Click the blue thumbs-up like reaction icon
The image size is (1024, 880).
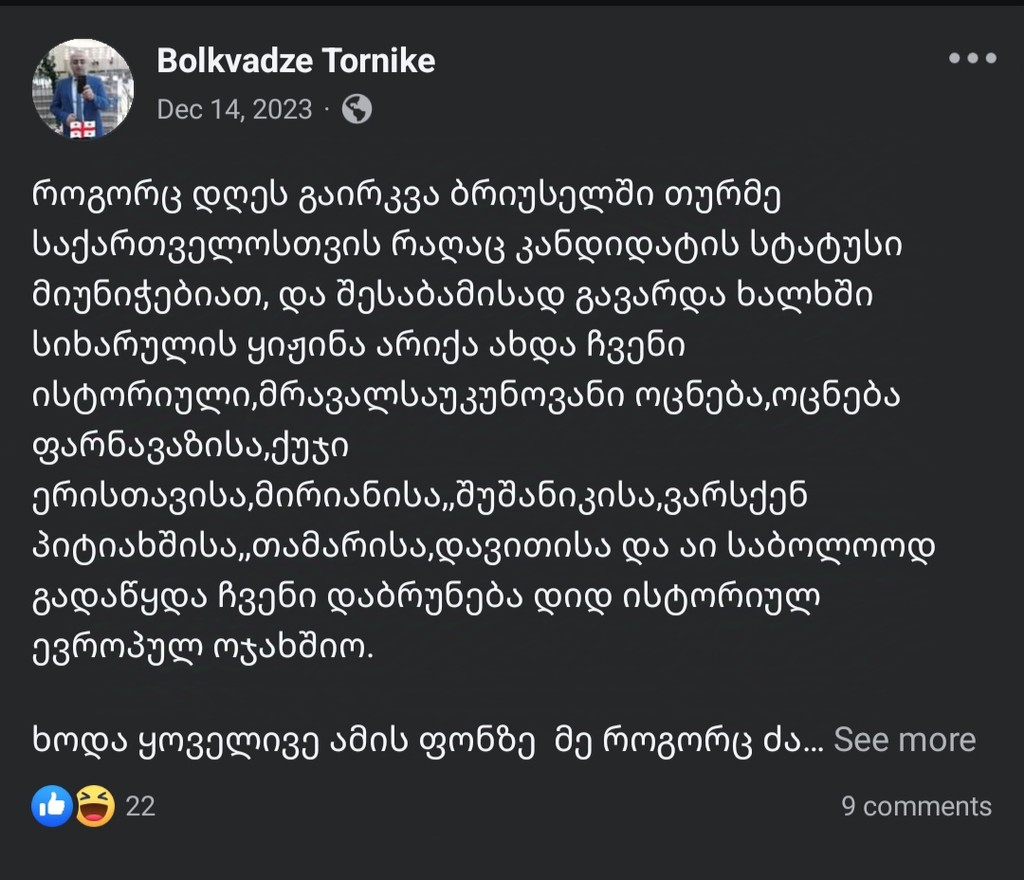click(x=52, y=806)
